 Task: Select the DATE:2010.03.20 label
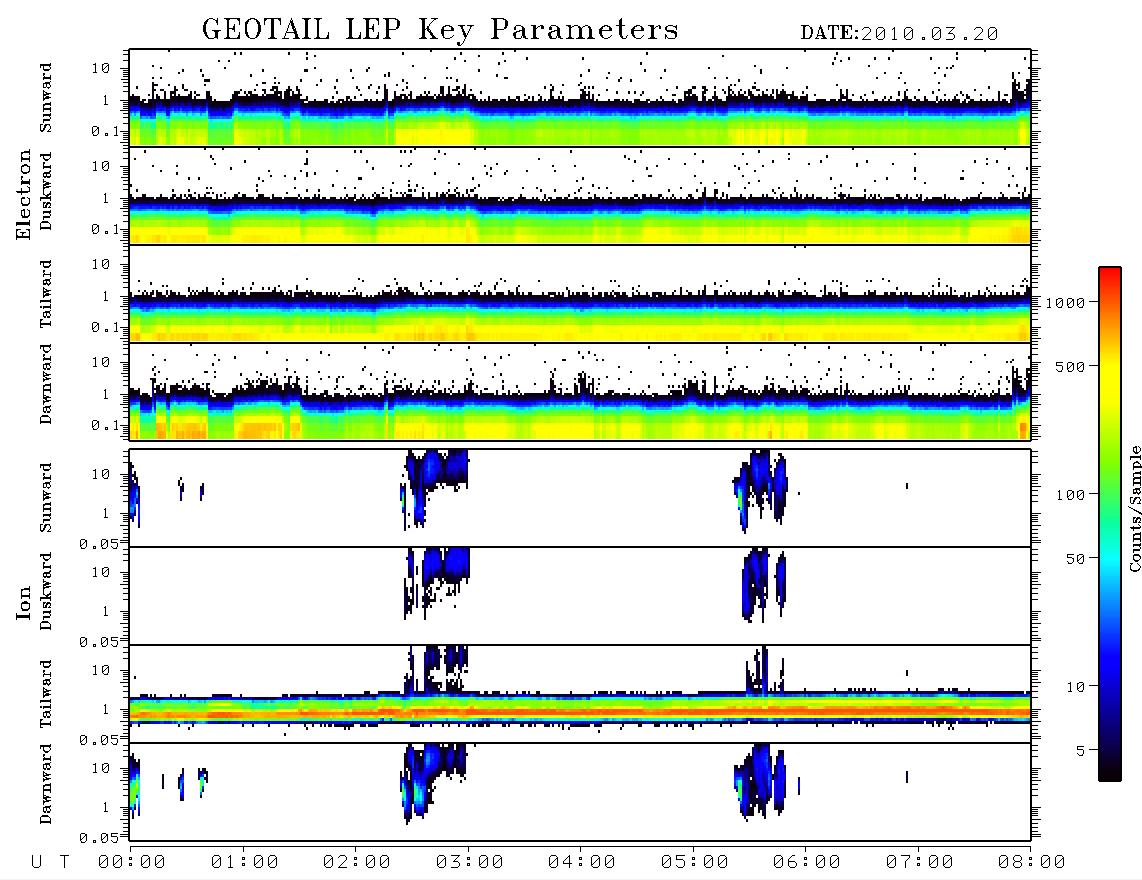(x=899, y=34)
